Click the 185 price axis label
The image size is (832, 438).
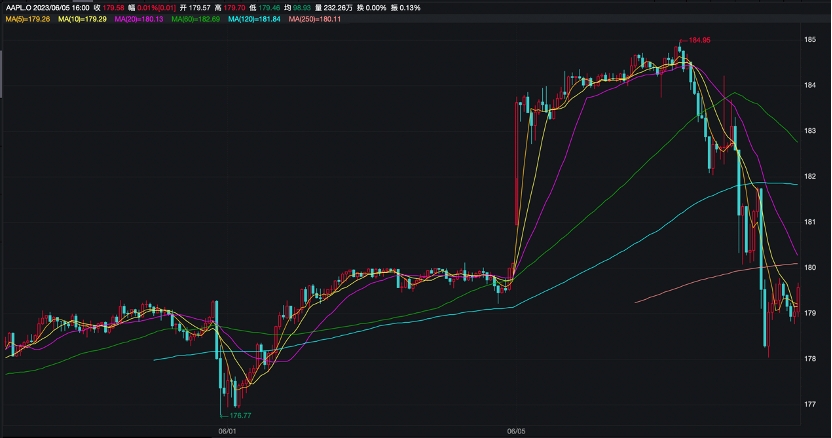tap(810, 40)
